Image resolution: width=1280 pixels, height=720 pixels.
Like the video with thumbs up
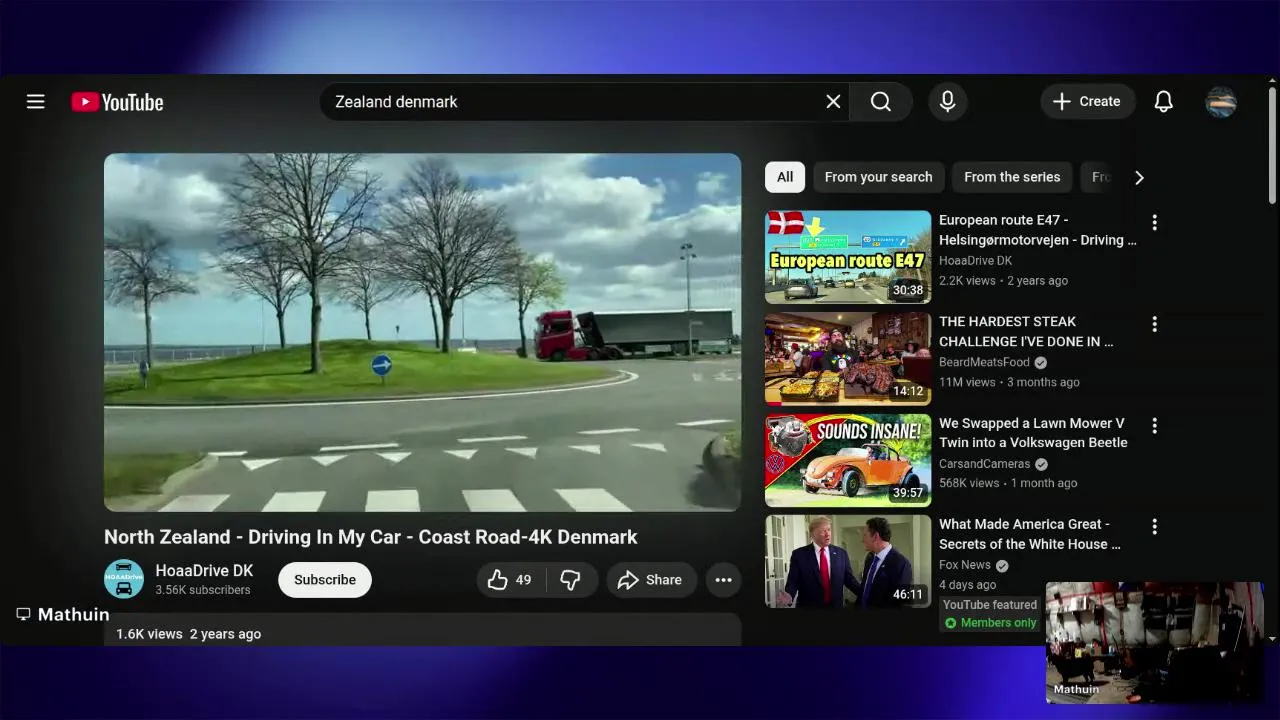(x=509, y=580)
